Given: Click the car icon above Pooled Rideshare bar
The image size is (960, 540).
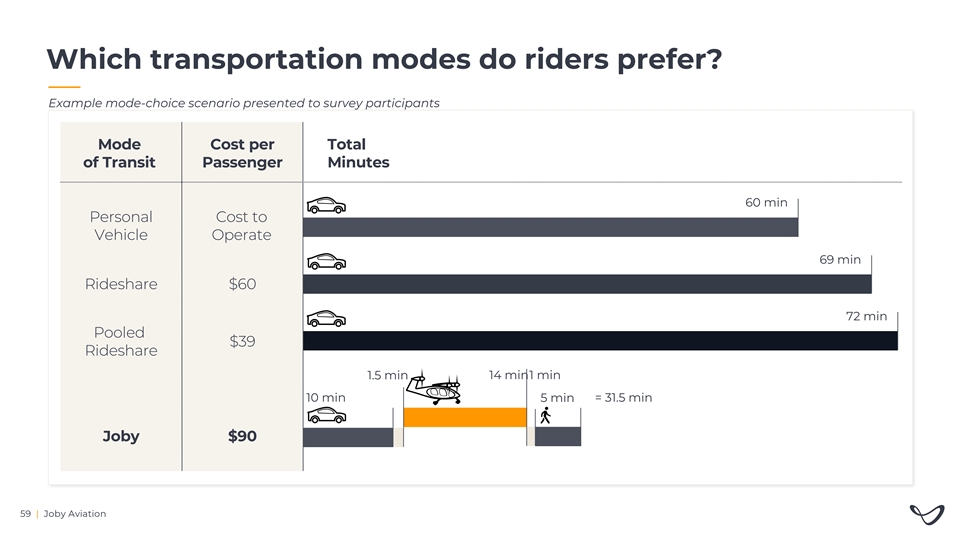Looking at the screenshot, I should coord(326,320).
